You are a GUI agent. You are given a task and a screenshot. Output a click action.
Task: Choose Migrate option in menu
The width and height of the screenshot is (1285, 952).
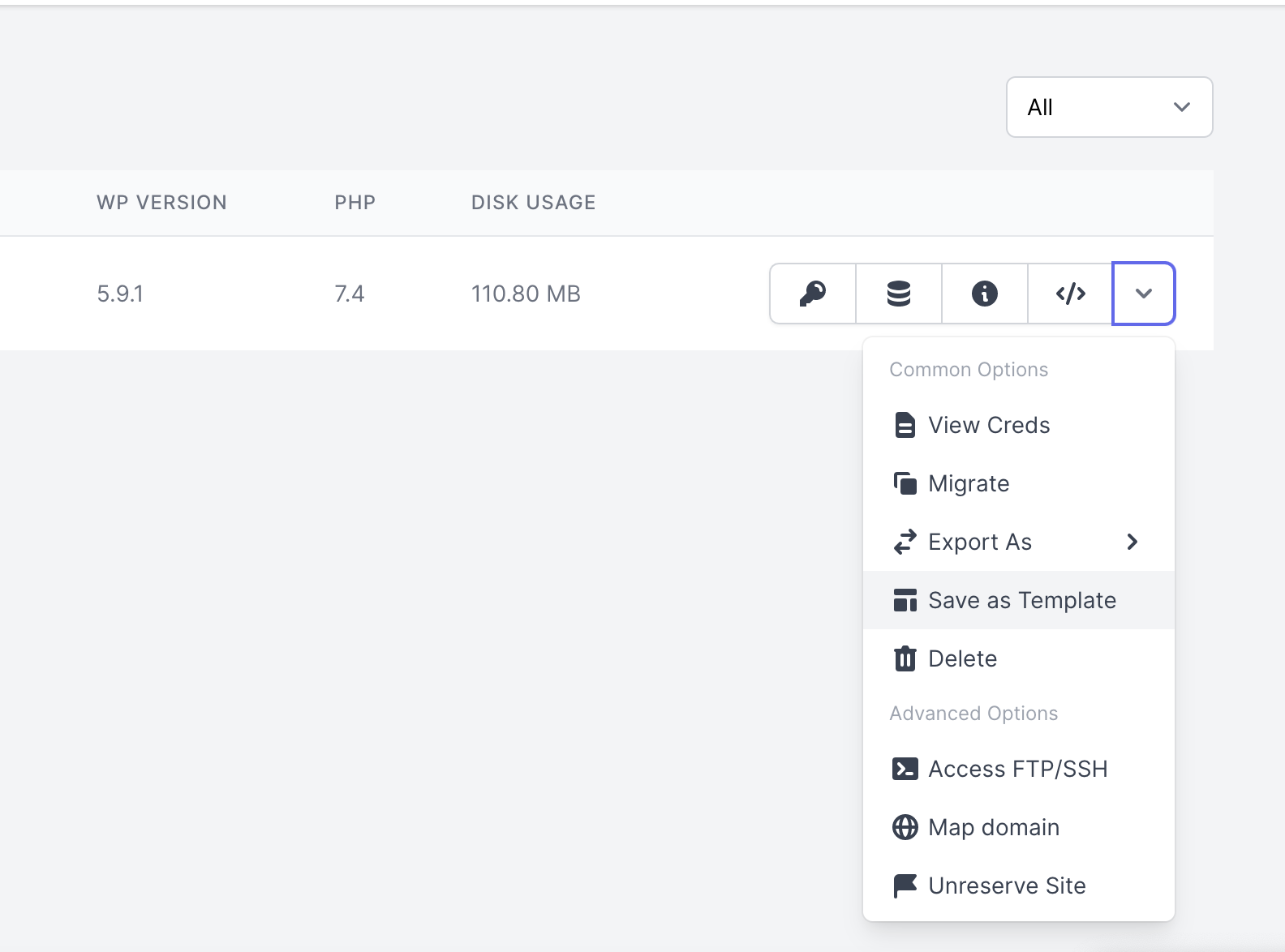click(1019, 483)
